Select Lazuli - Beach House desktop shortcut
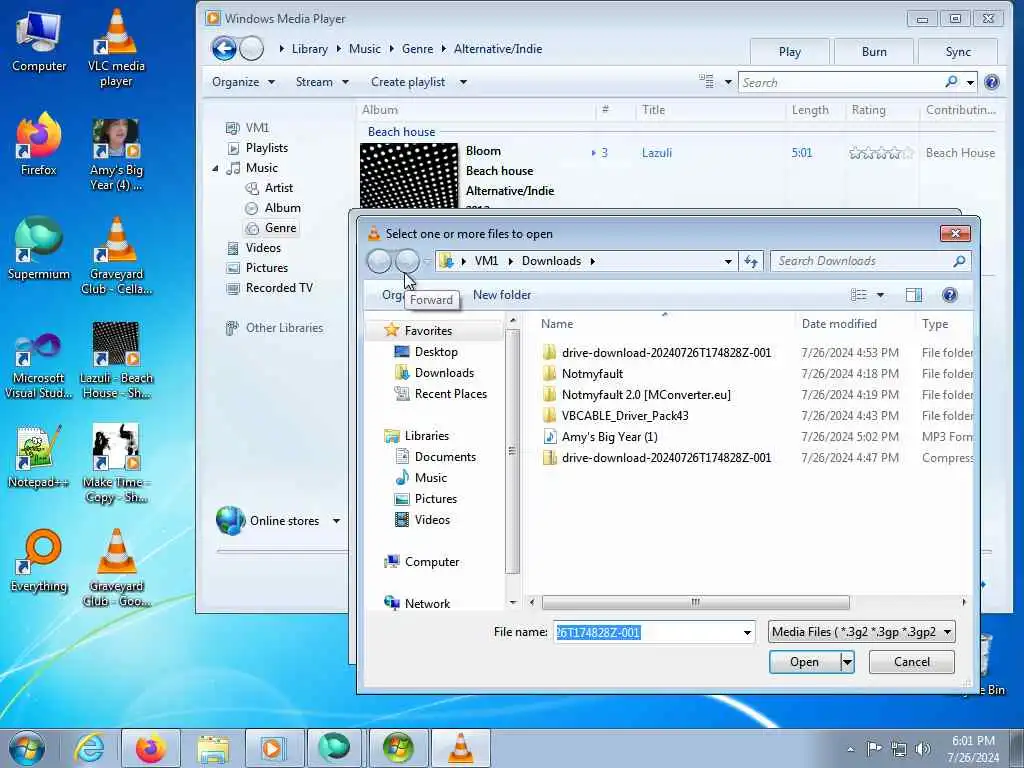Viewport: 1024px width, 768px height. point(116,359)
